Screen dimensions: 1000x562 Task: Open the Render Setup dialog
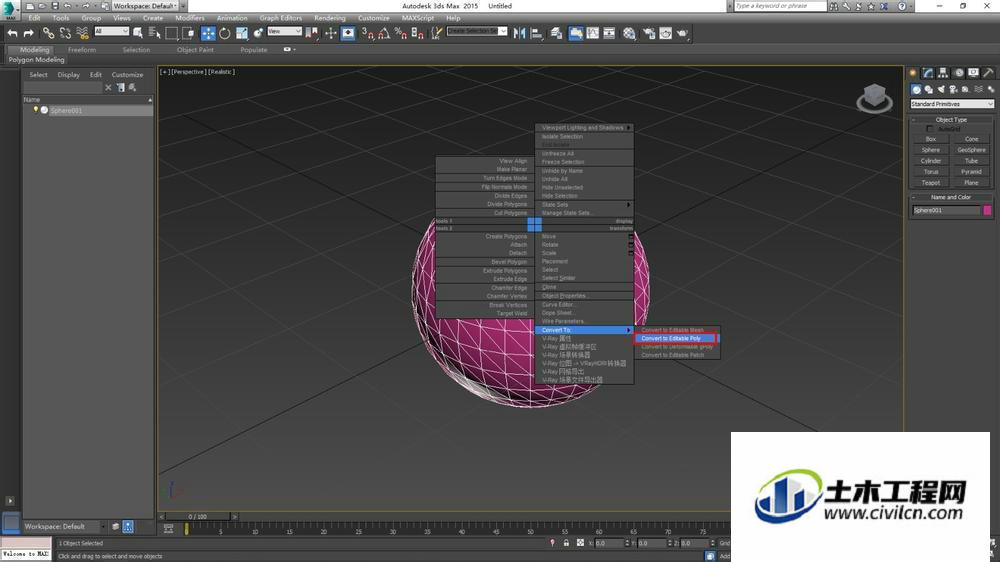click(x=649, y=33)
